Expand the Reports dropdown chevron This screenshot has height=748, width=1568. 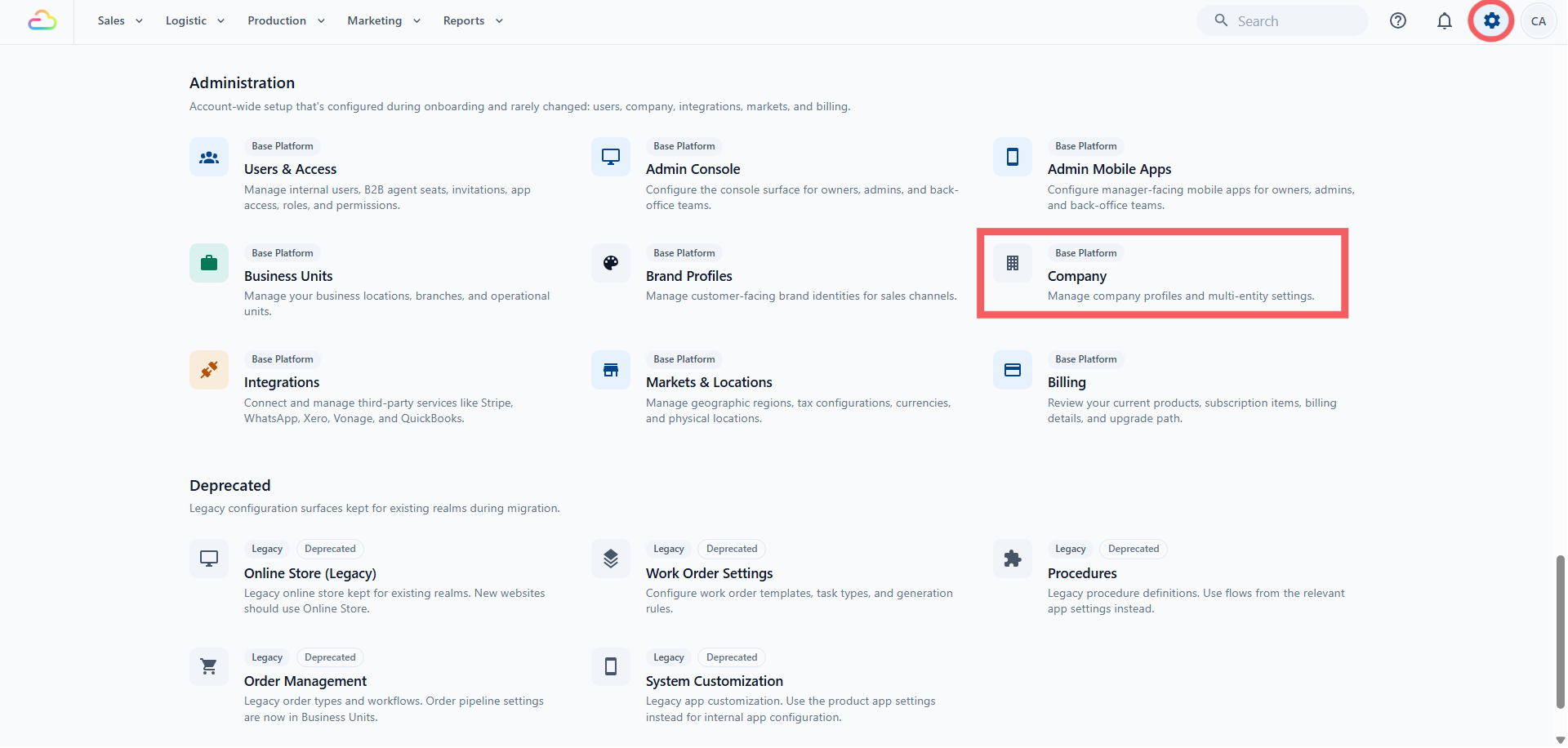(x=499, y=21)
